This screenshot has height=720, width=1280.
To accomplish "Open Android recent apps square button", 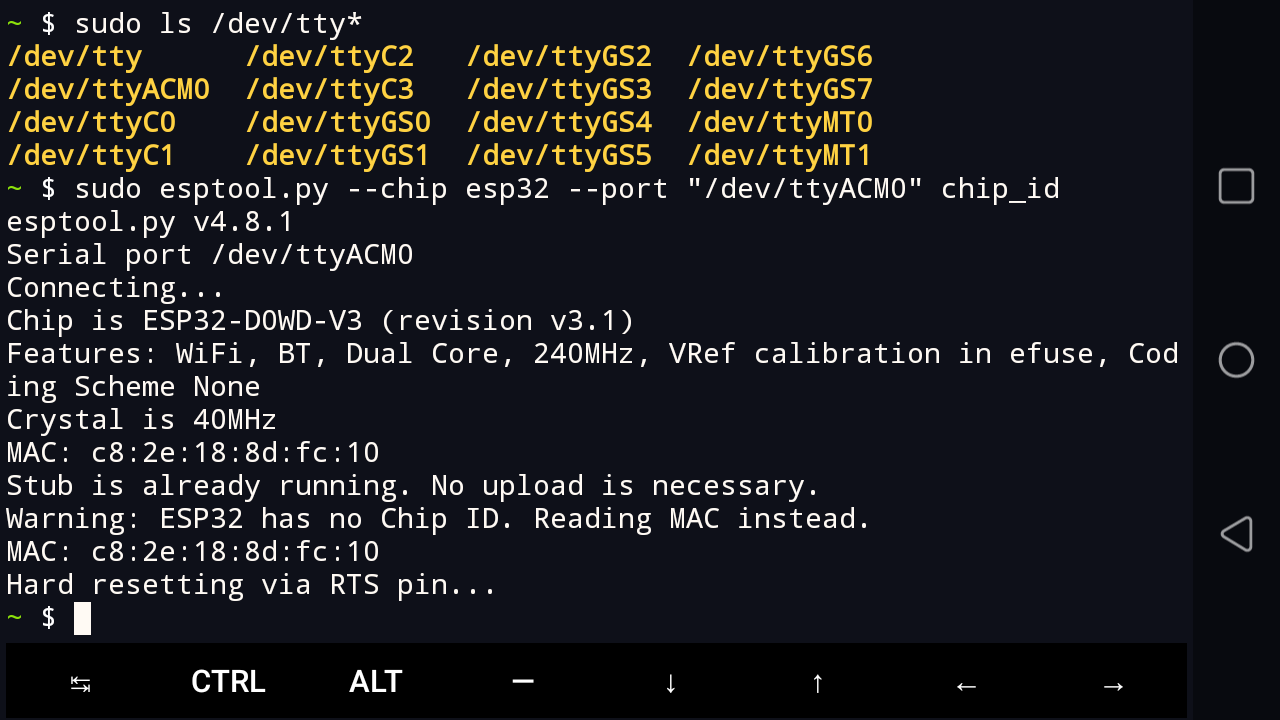I will pyautogui.click(x=1236, y=187).
